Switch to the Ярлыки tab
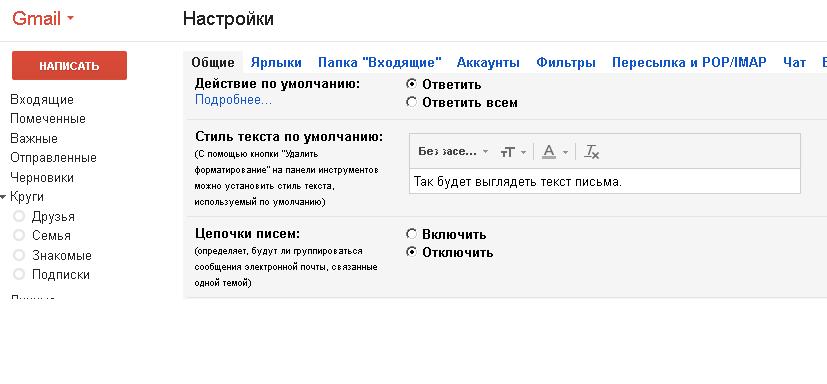Viewport: 827px width, 384px height. (x=276, y=63)
